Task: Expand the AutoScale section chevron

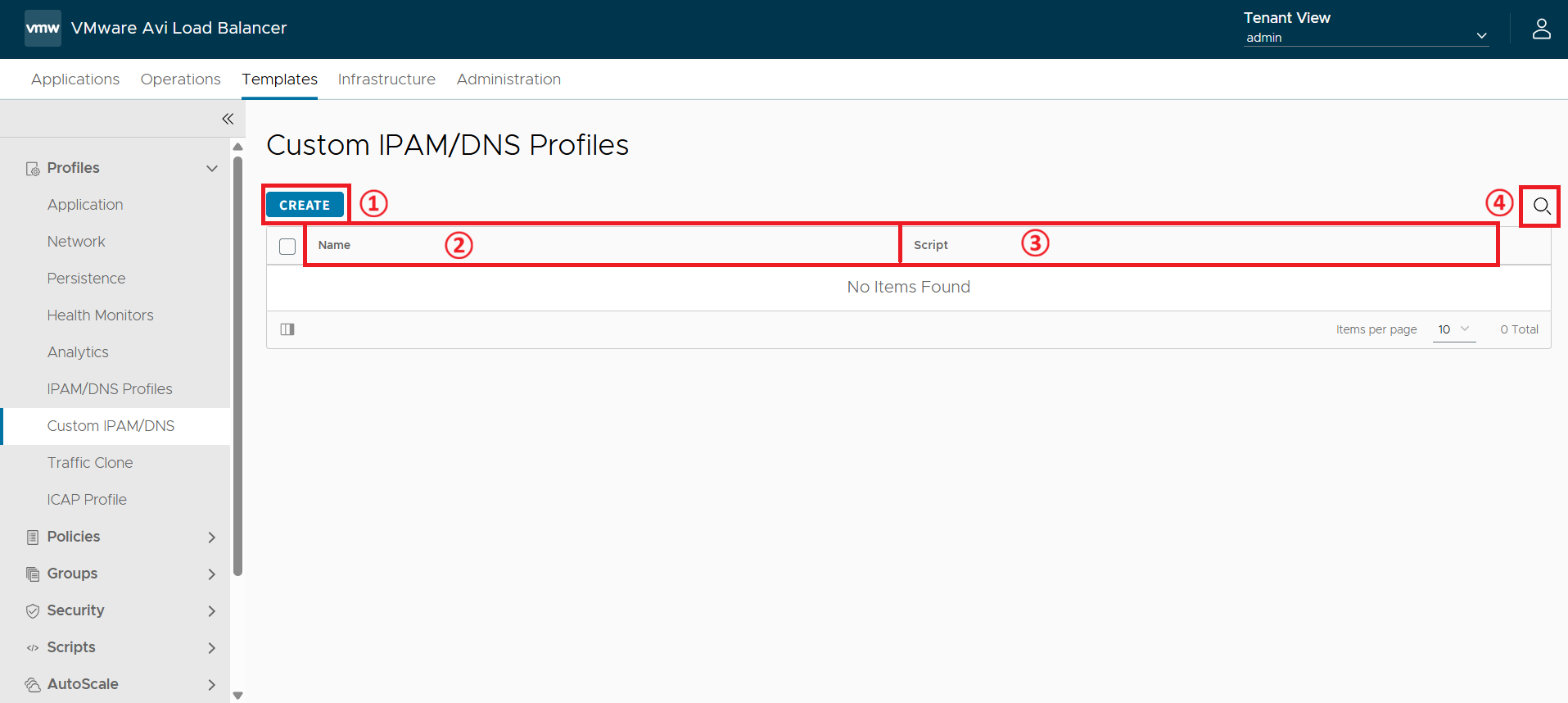Action: pos(212,684)
